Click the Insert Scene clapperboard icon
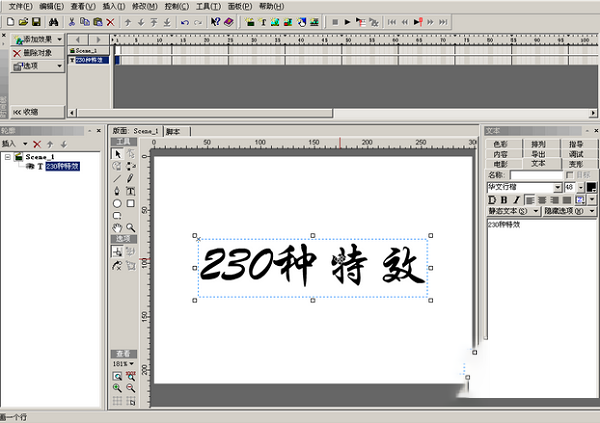 pos(250,22)
